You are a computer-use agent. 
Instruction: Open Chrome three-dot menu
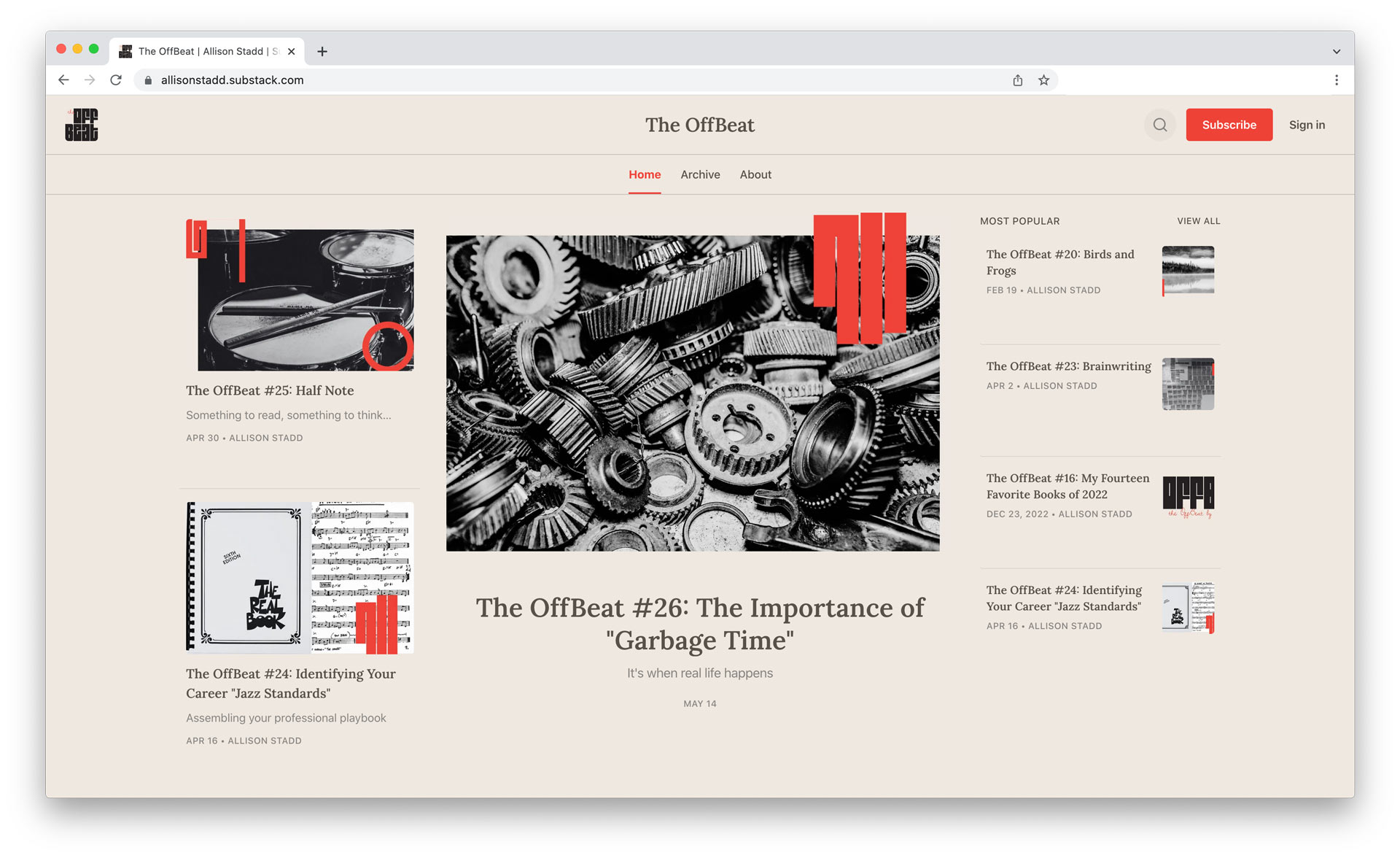1336,80
